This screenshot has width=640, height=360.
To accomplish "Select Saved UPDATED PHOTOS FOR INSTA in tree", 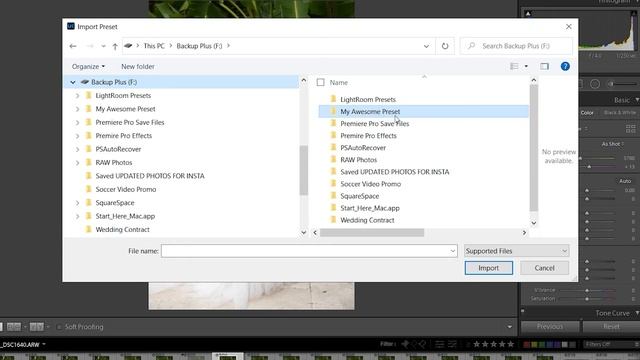I will 150,176.
